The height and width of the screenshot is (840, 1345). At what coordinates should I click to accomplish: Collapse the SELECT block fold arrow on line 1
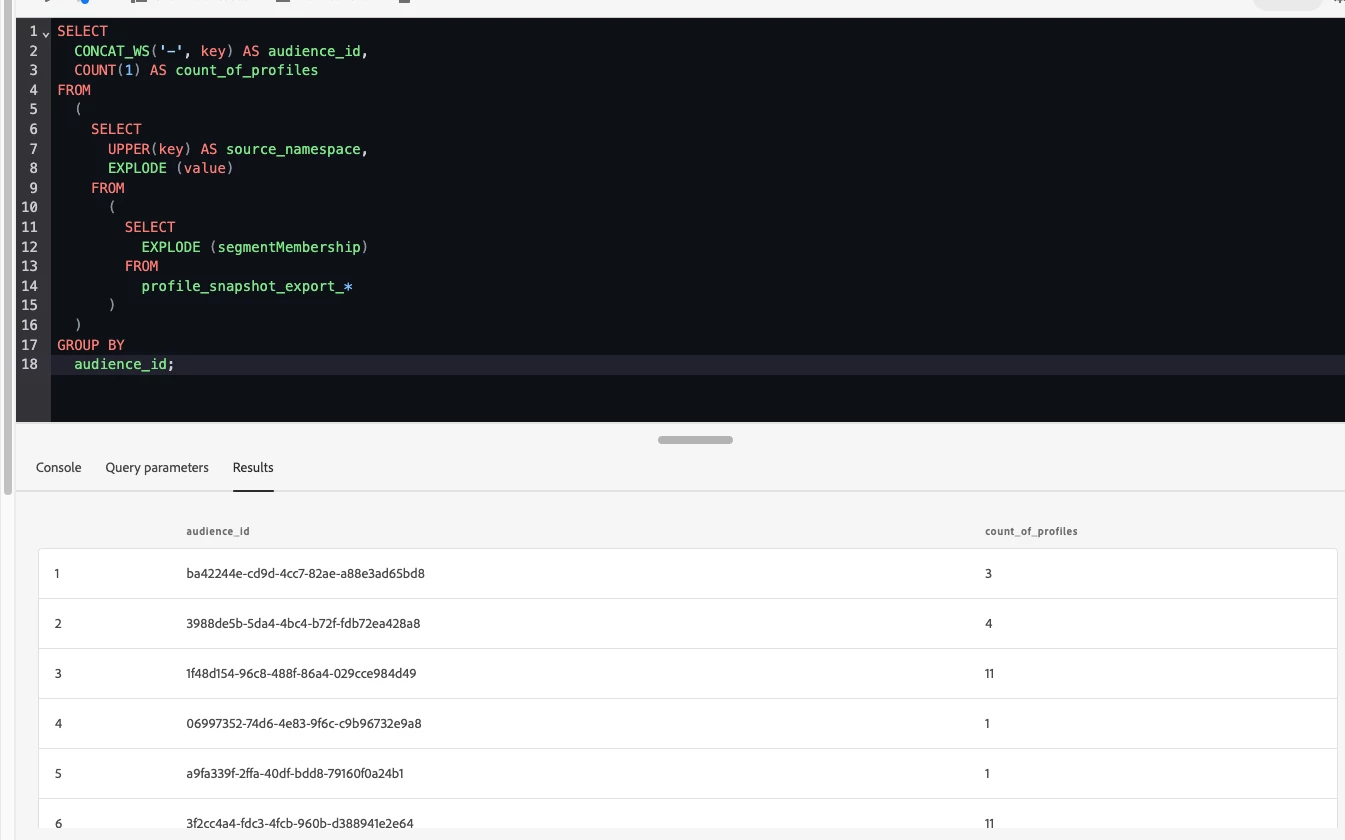click(x=45, y=33)
